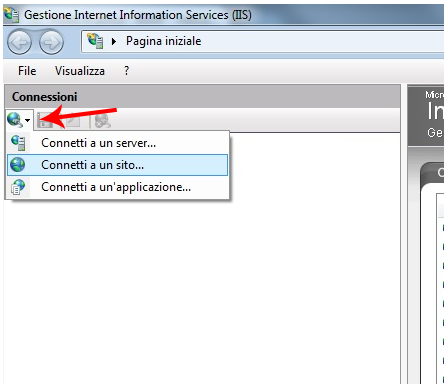Viewport: 448px width, 389px height.
Task: Open the ? help menu
Action: click(x=126, y=71)
